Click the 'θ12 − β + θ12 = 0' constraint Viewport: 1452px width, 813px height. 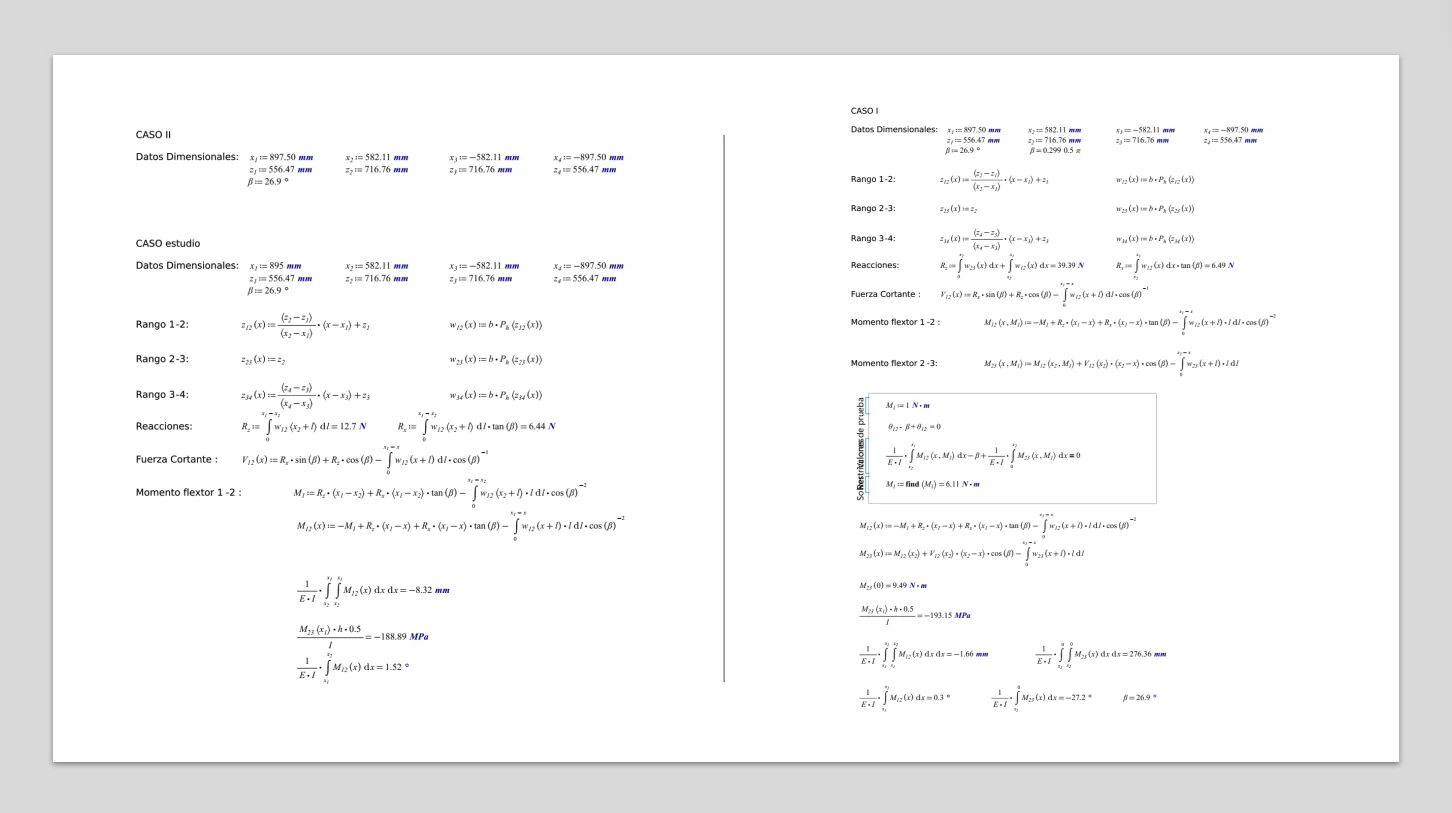click(x=914, y=427)
